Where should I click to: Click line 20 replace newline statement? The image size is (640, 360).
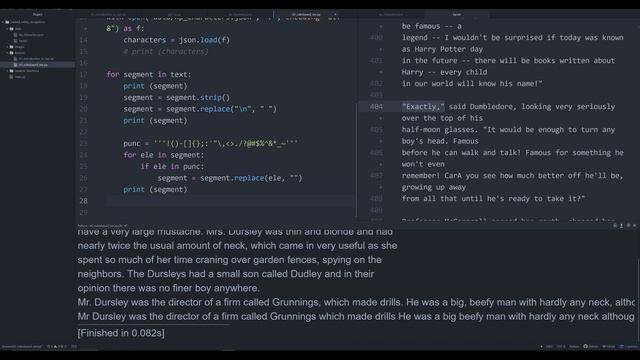200,109
